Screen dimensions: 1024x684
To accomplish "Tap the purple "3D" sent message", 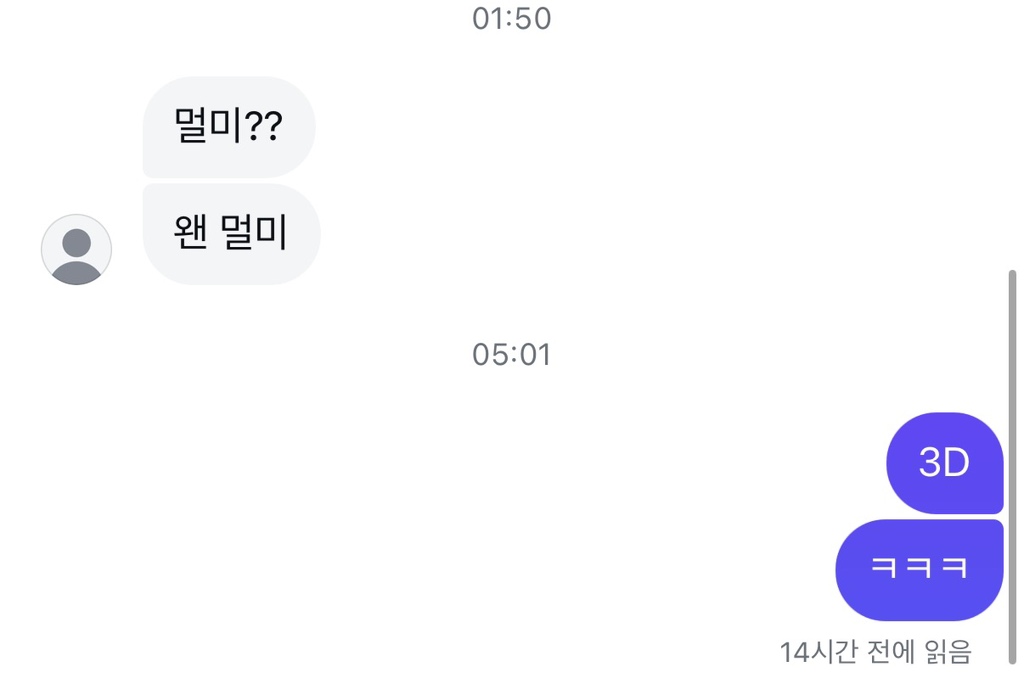I will pos(944,463).
